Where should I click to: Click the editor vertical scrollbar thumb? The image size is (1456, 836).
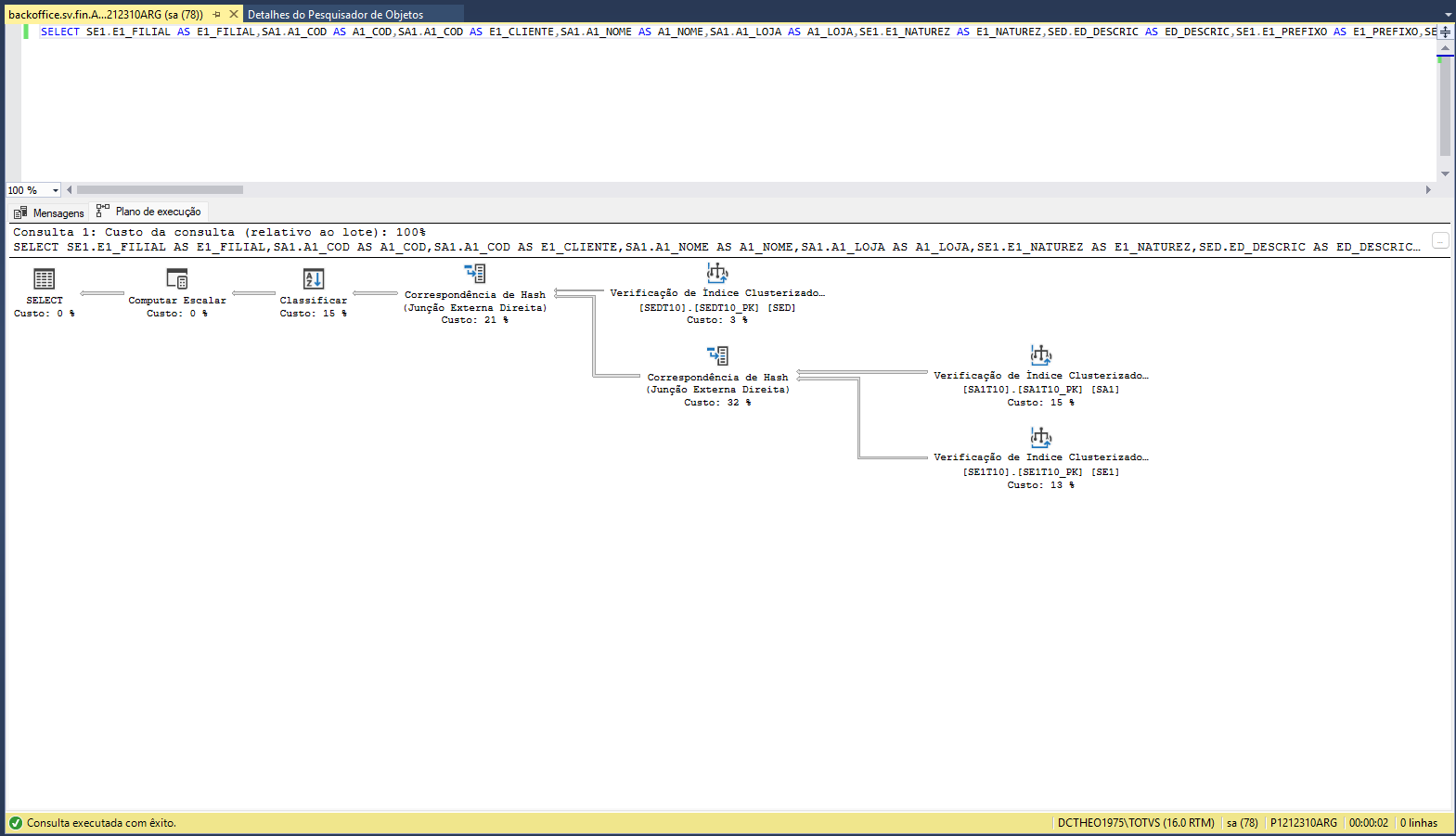pos(1445,106)
